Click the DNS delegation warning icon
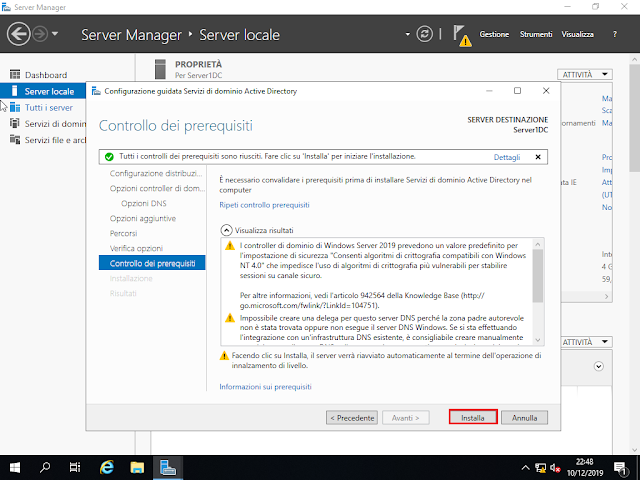Viewport: 640px width, 480px height. (230, 318)
